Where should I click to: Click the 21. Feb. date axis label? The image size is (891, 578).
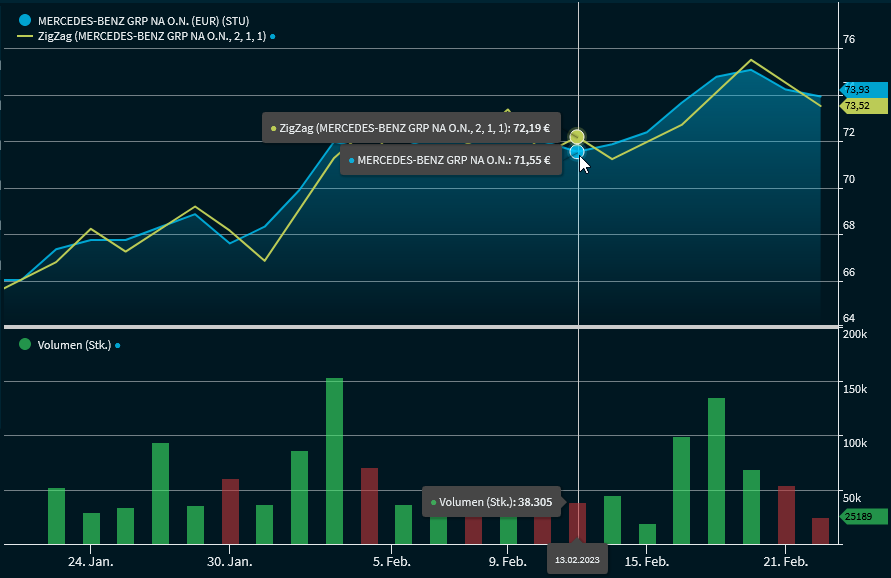pos(785,562)
